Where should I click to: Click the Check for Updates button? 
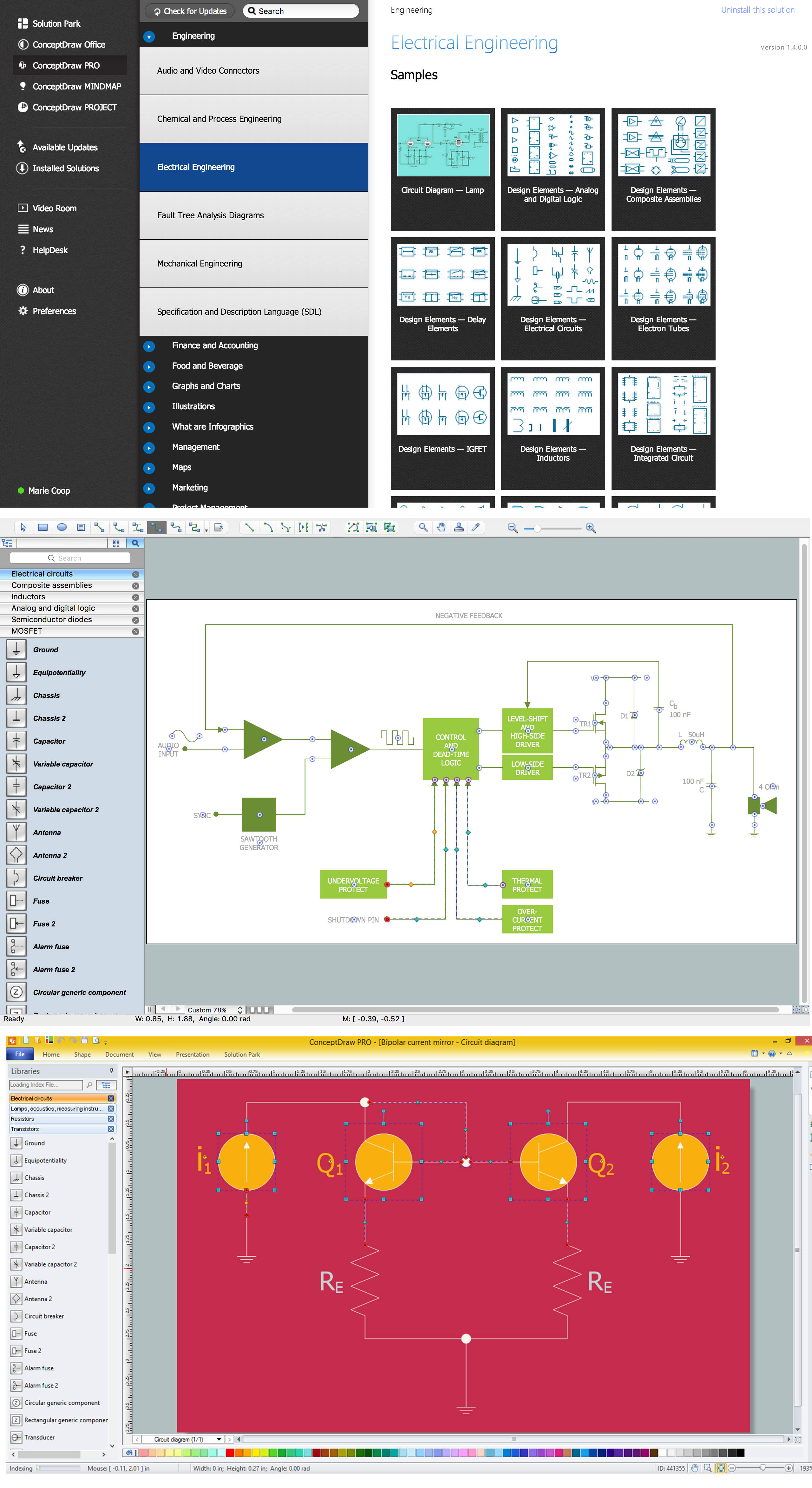pyautogui.click(x=189, y=10)
